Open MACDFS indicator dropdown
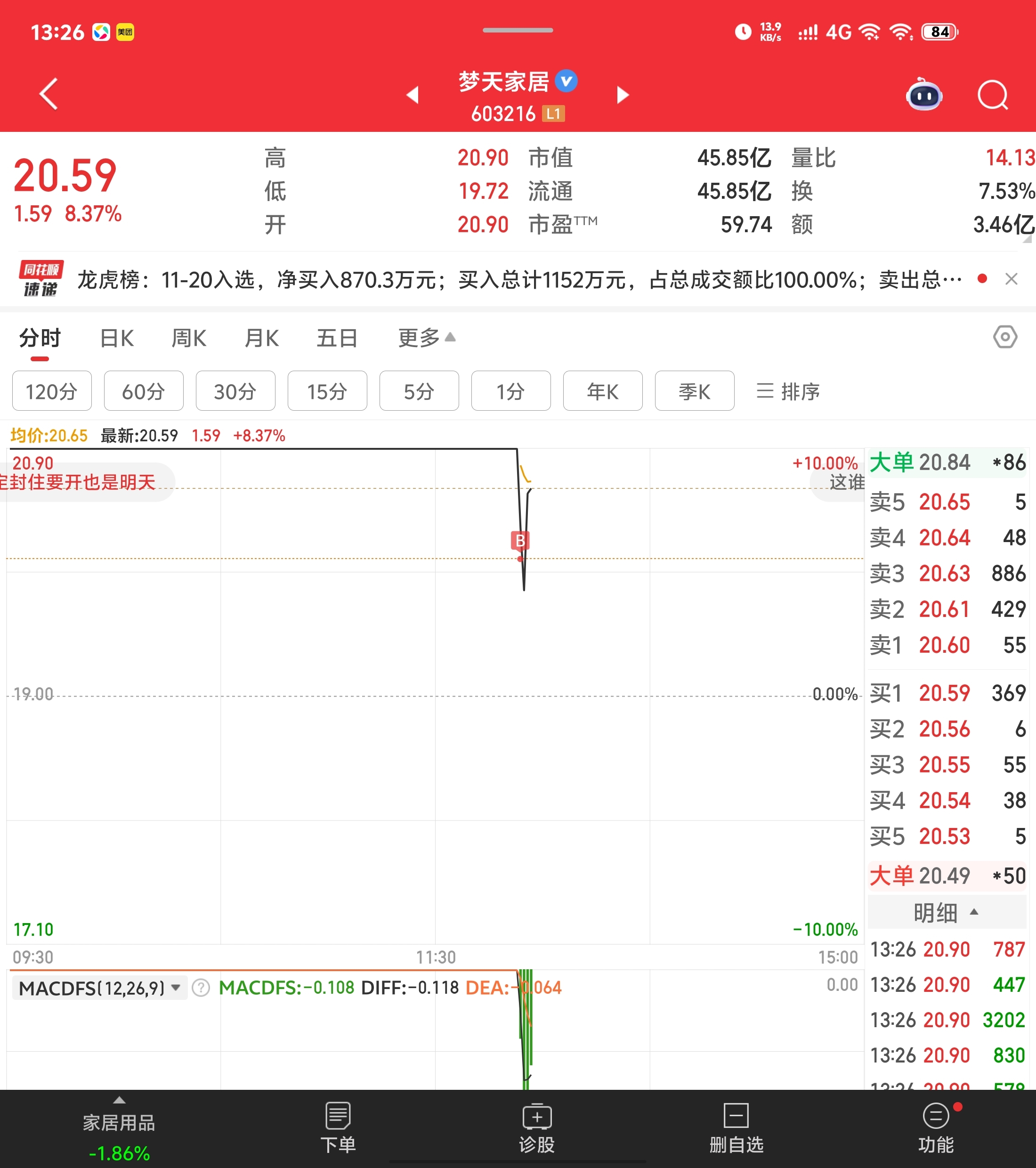1036x1168 pixels. click(x=99, y=988)
